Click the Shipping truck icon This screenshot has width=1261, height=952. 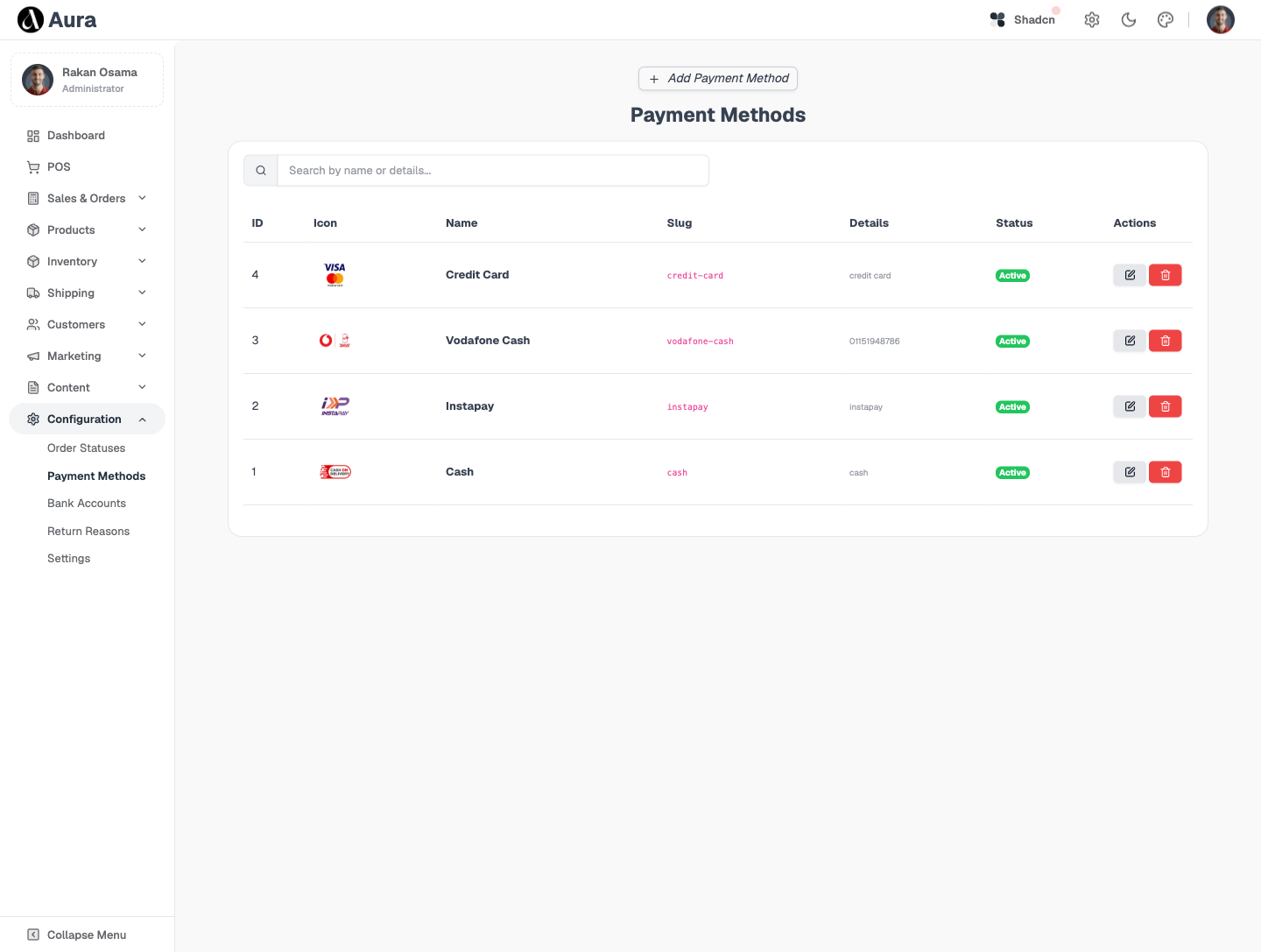coord(33,293)
